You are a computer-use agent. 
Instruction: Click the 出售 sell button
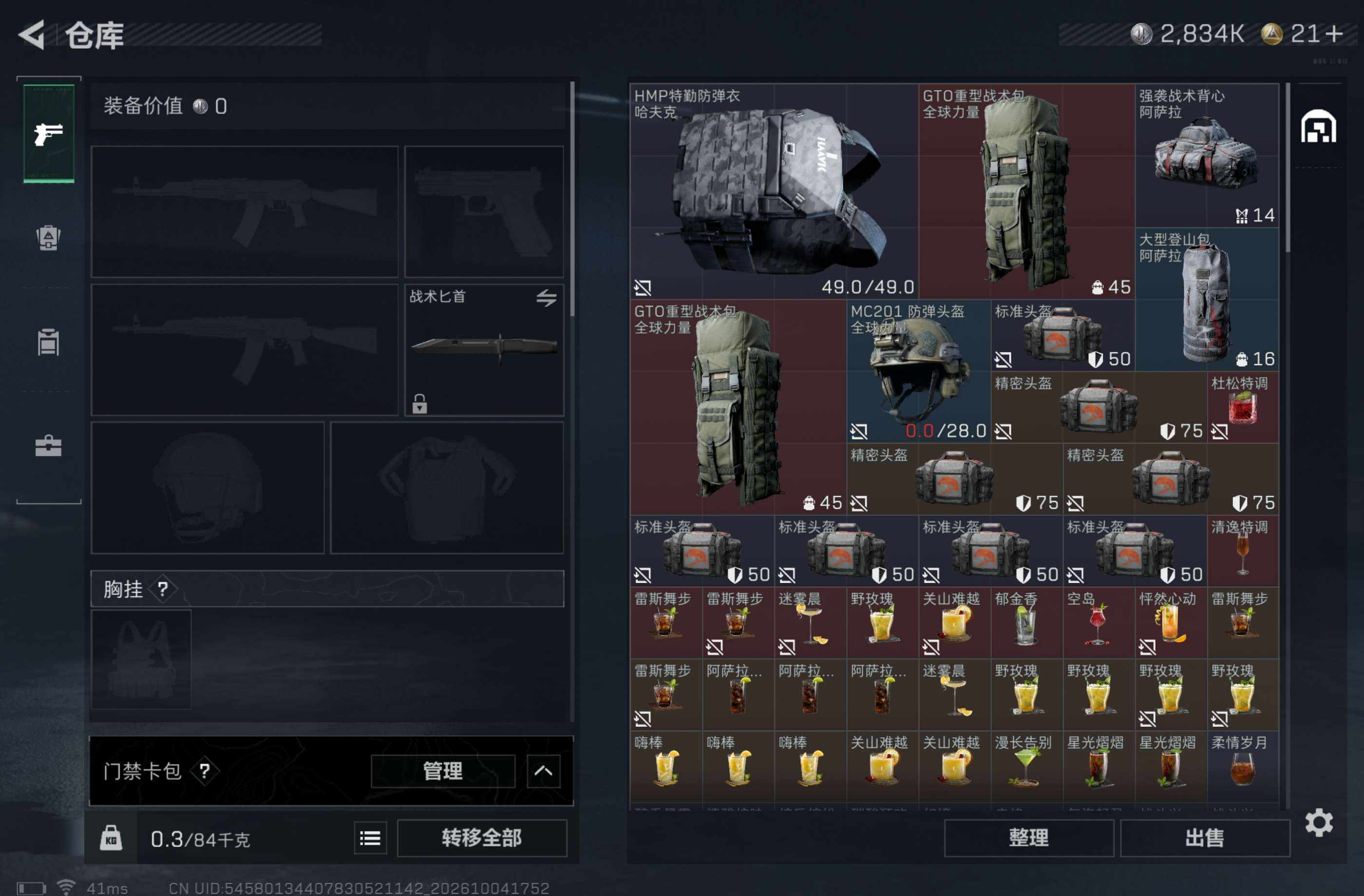point(1205,838)
